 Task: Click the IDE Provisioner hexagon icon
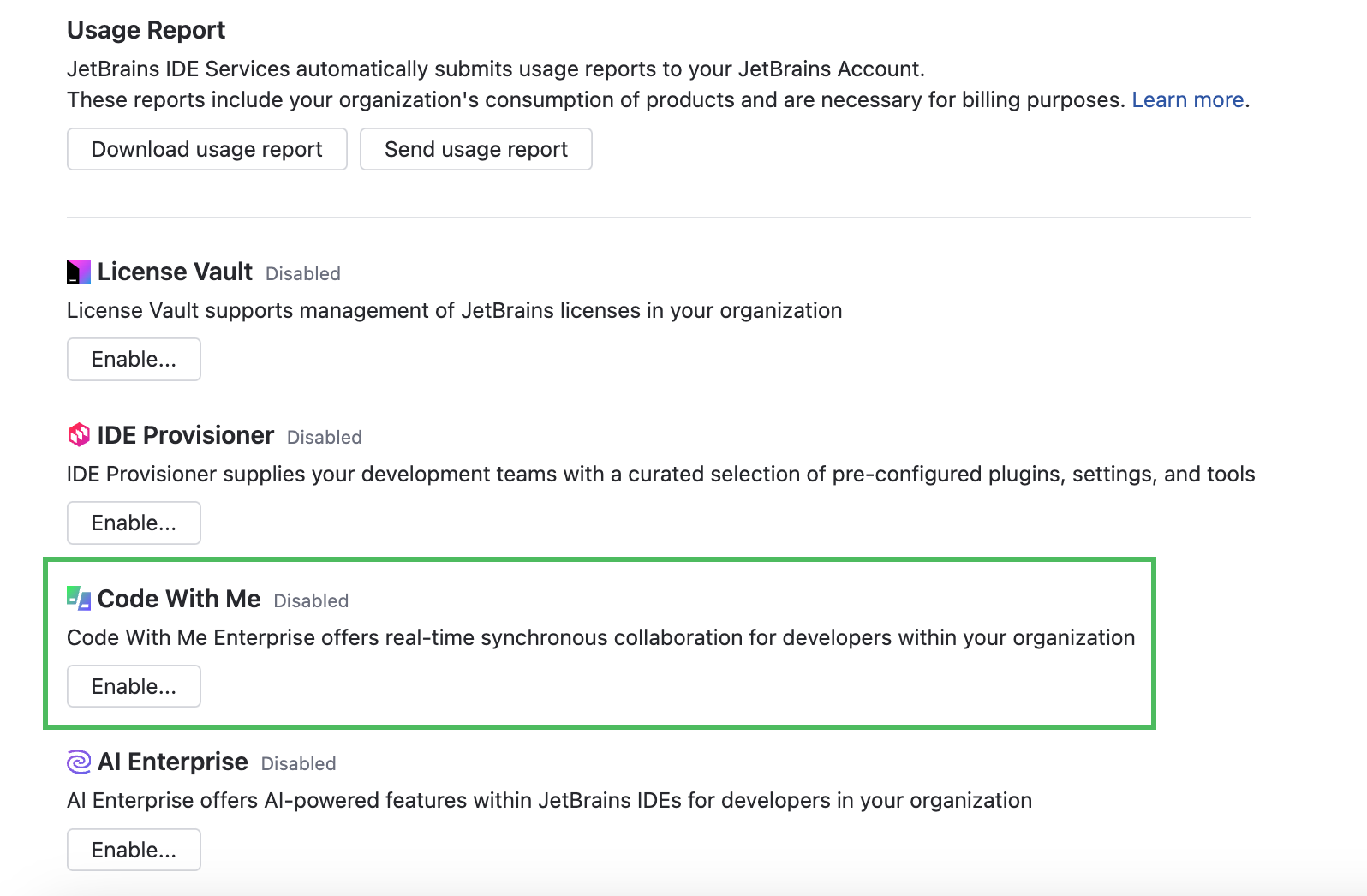click(x=79, y=435)
